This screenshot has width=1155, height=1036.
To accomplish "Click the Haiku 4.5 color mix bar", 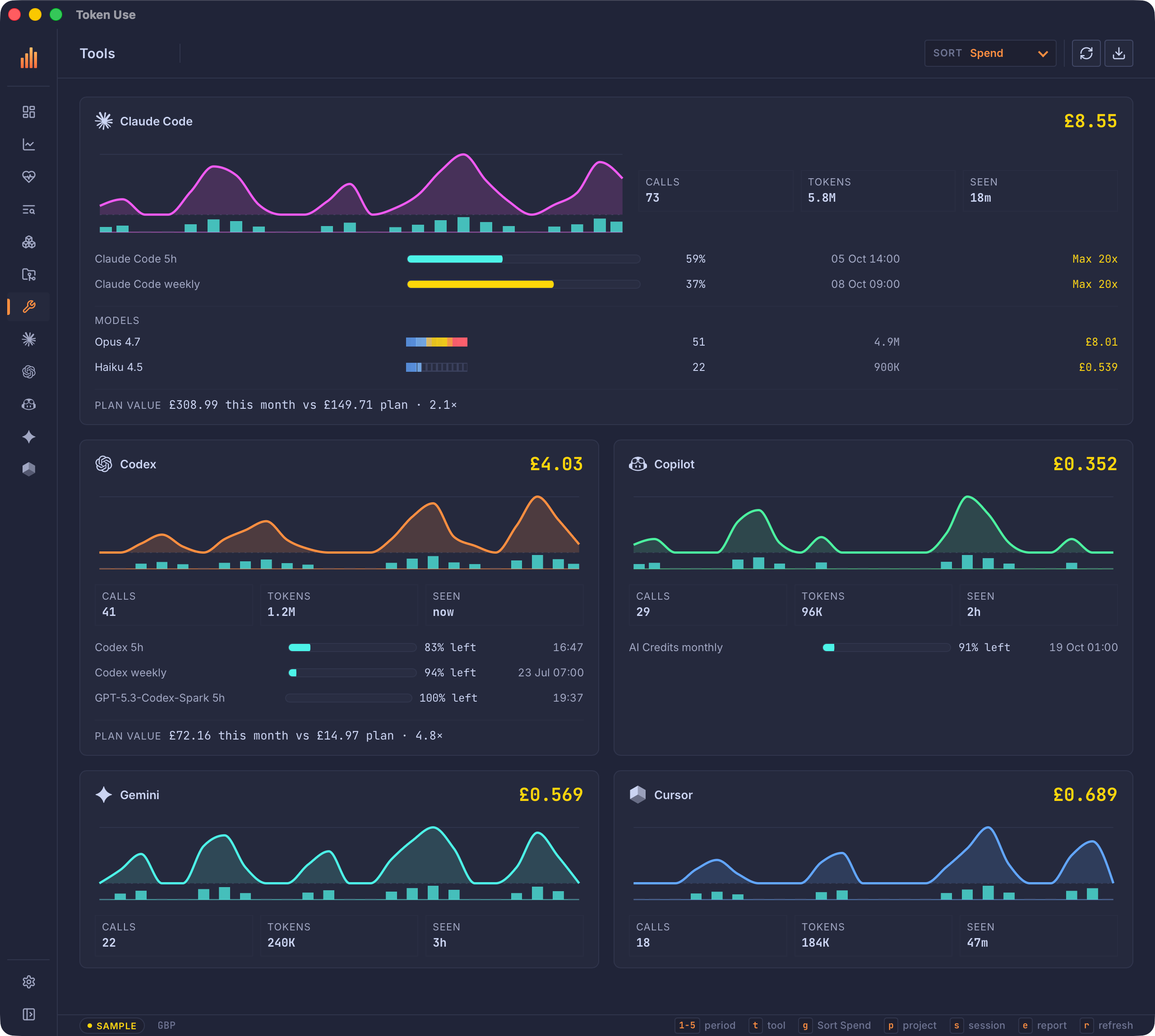I will pos(437,367).
